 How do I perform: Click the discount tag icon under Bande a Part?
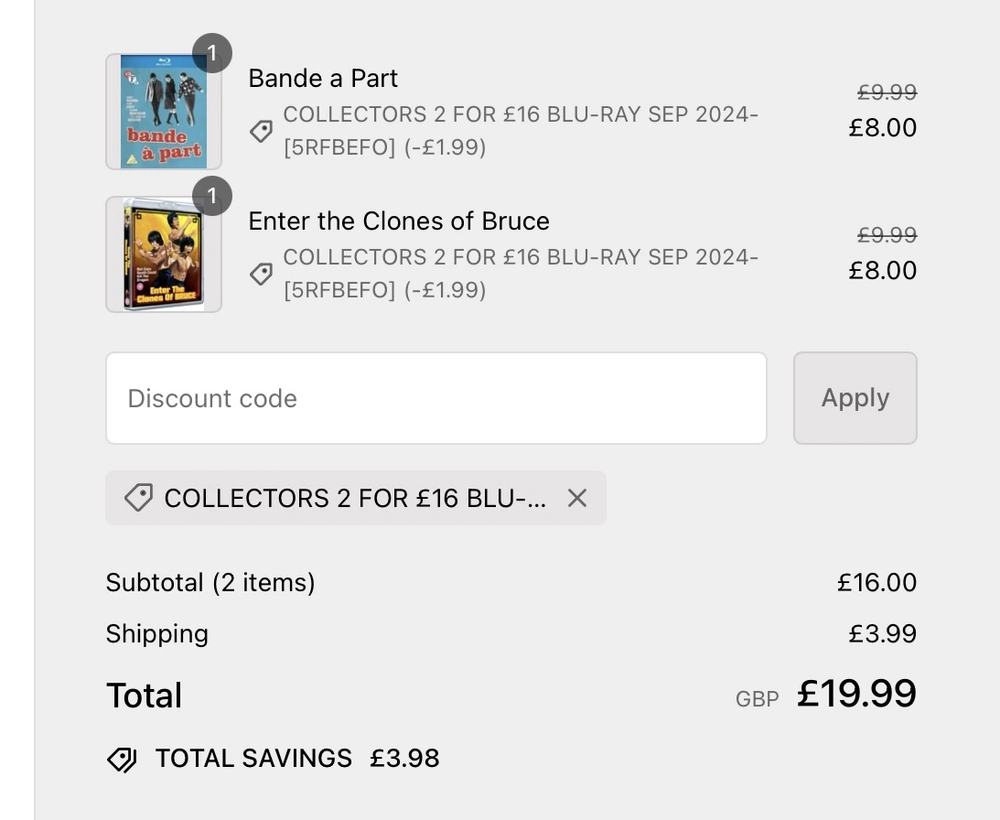point(261,131)
